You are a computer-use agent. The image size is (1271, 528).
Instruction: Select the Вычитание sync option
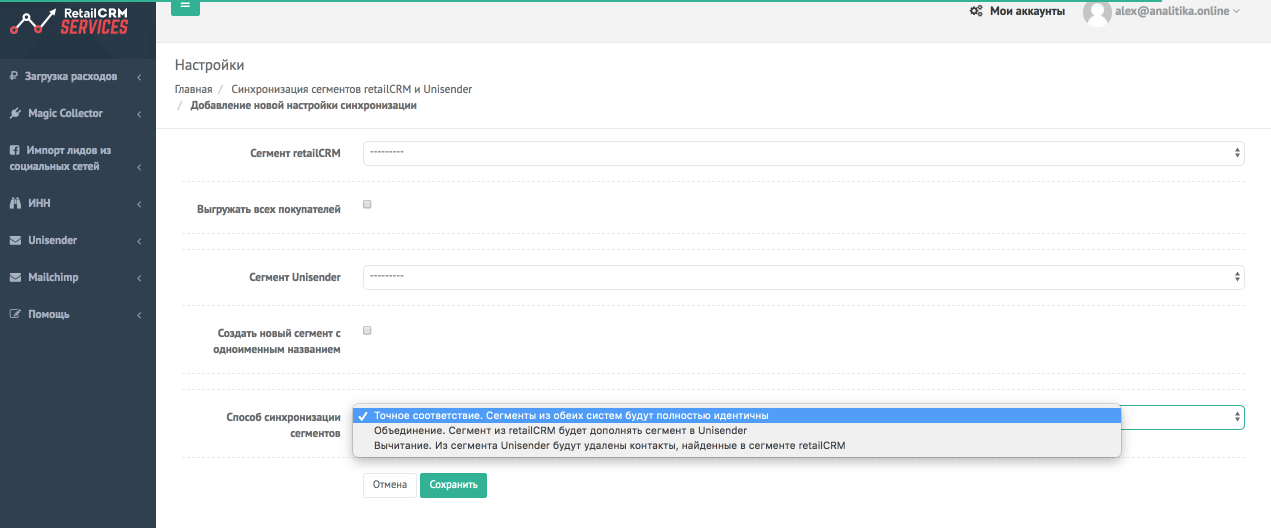coord(737,445)
